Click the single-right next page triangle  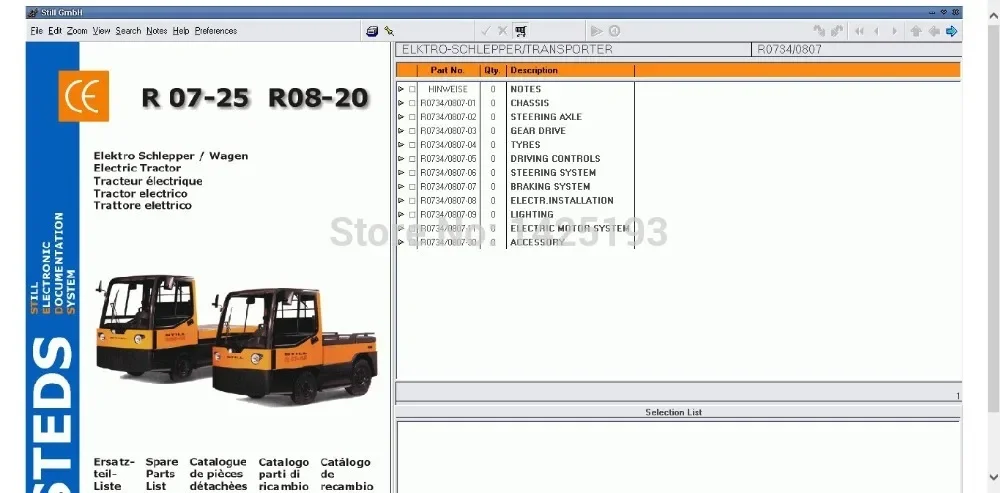coord(895,31)
